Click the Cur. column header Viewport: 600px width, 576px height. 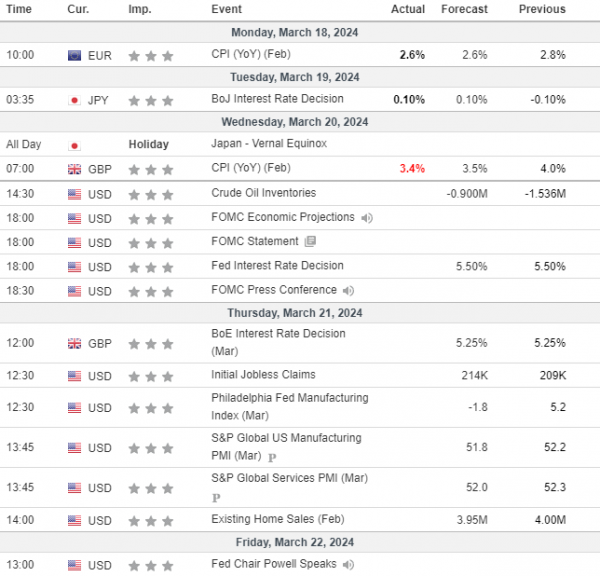tap(78, 9)
